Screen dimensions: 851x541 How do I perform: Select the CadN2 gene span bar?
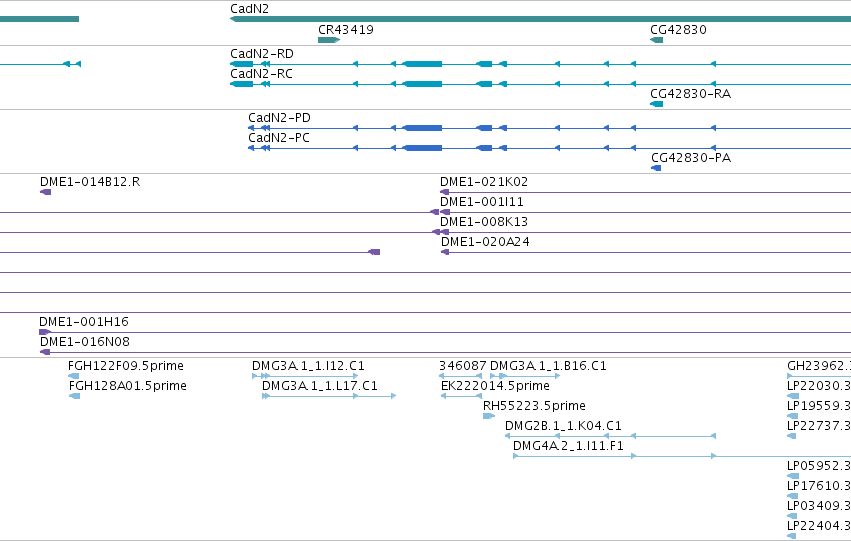(541, 19)
